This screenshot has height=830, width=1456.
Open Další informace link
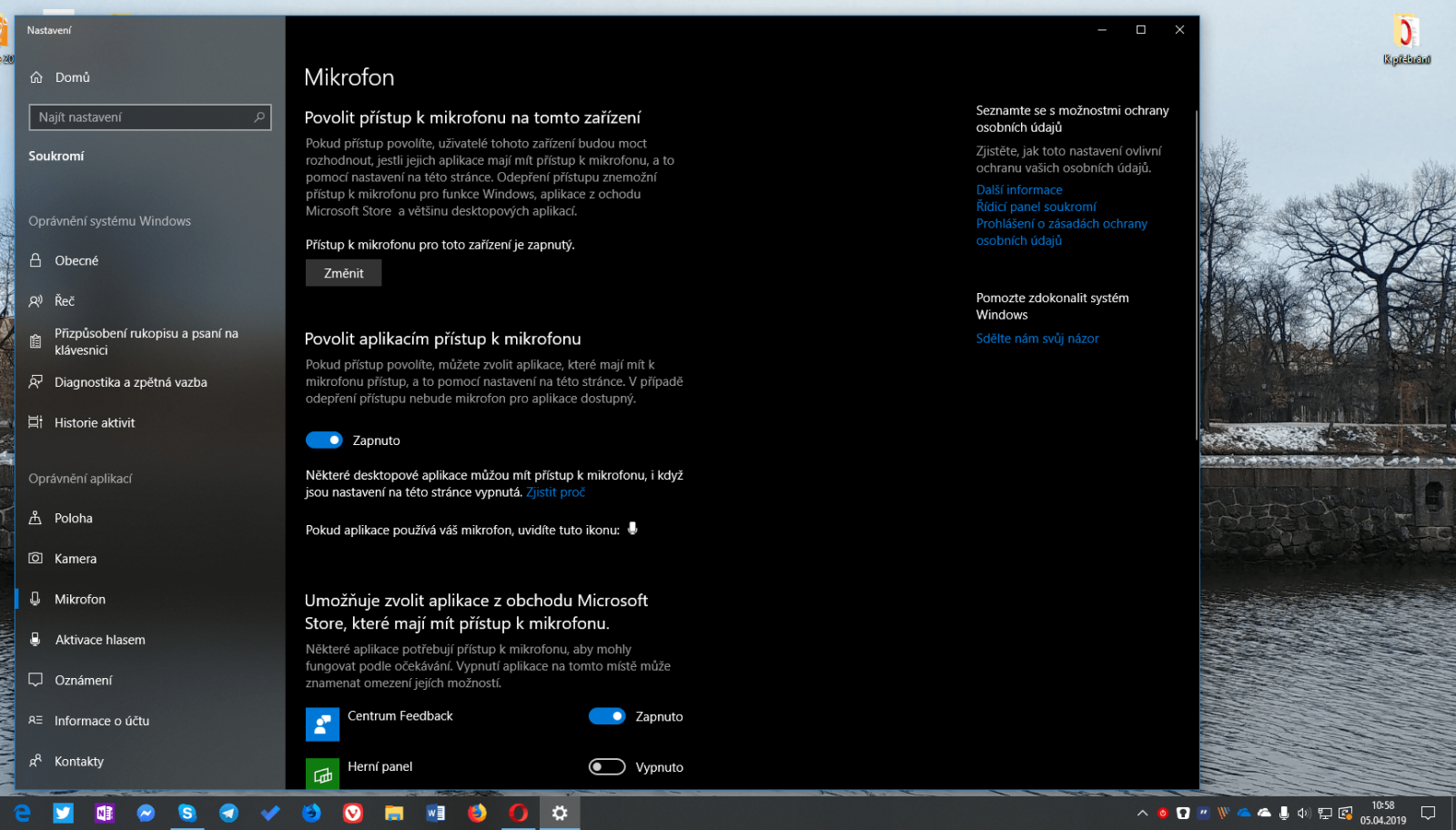[1019, 189]
